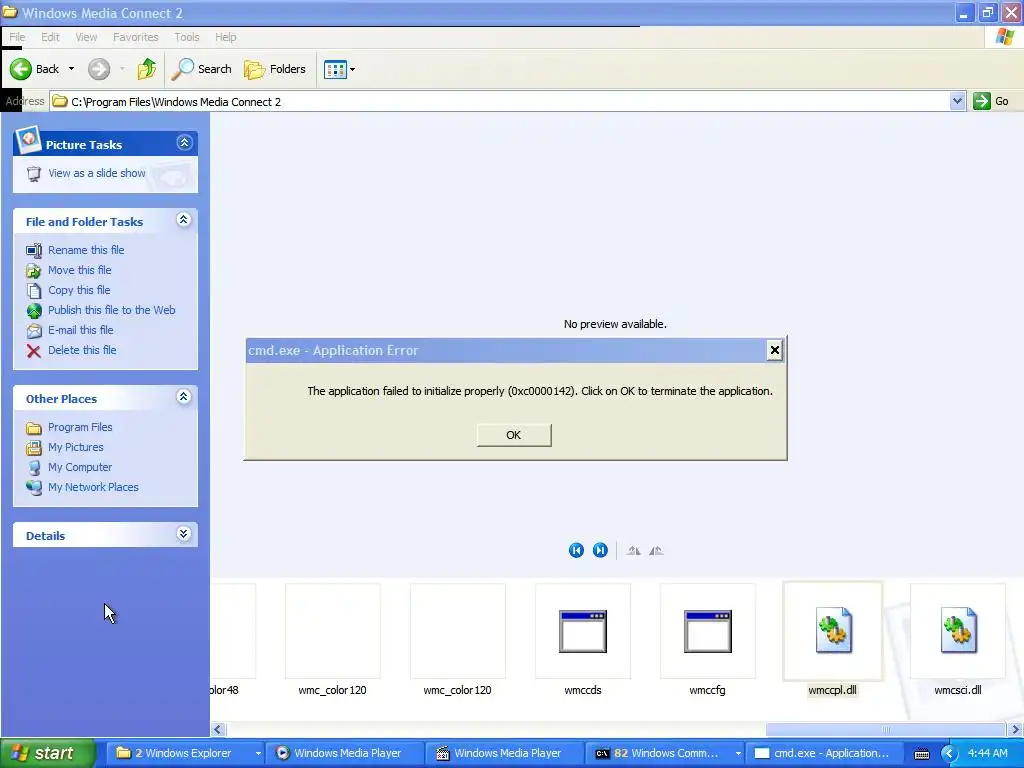This screenshot has width=1024, height=768.
Task: Select the wmccpl.dll file icon
Action: pos(833,632)
